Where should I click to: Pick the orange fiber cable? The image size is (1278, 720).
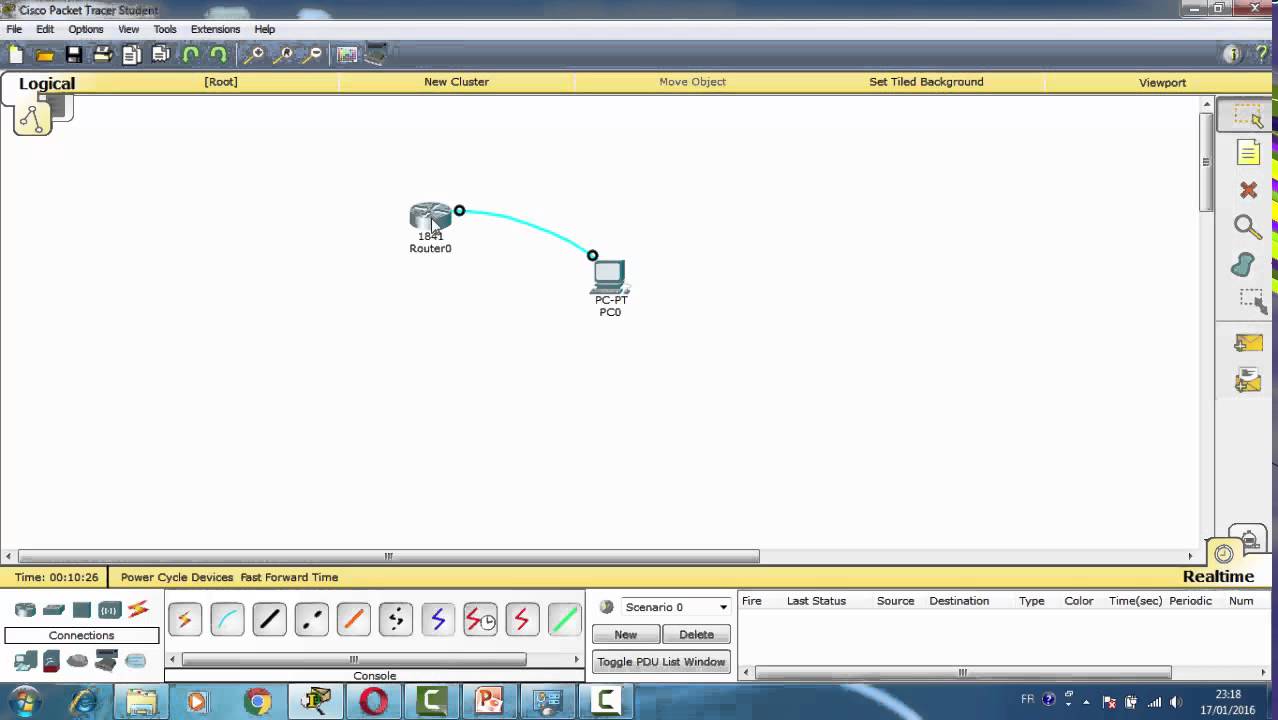click(x=353, y=620)
